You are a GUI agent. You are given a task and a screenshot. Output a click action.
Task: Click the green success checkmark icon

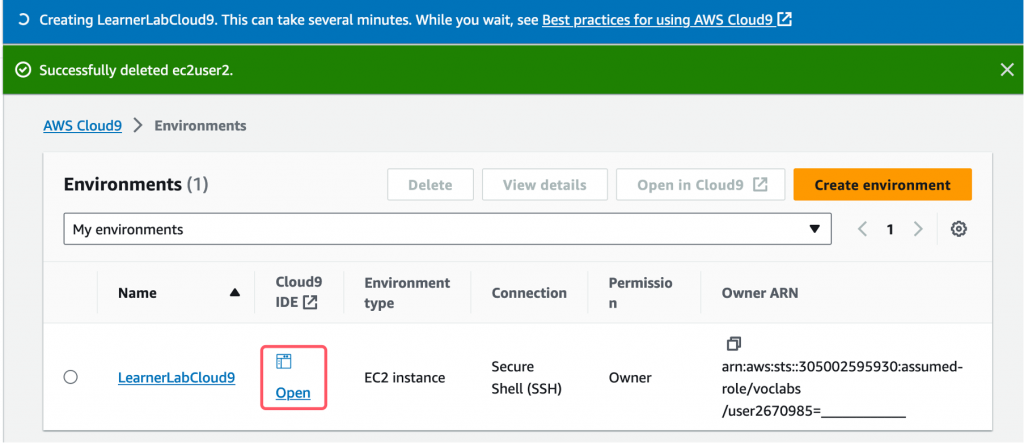23,70
